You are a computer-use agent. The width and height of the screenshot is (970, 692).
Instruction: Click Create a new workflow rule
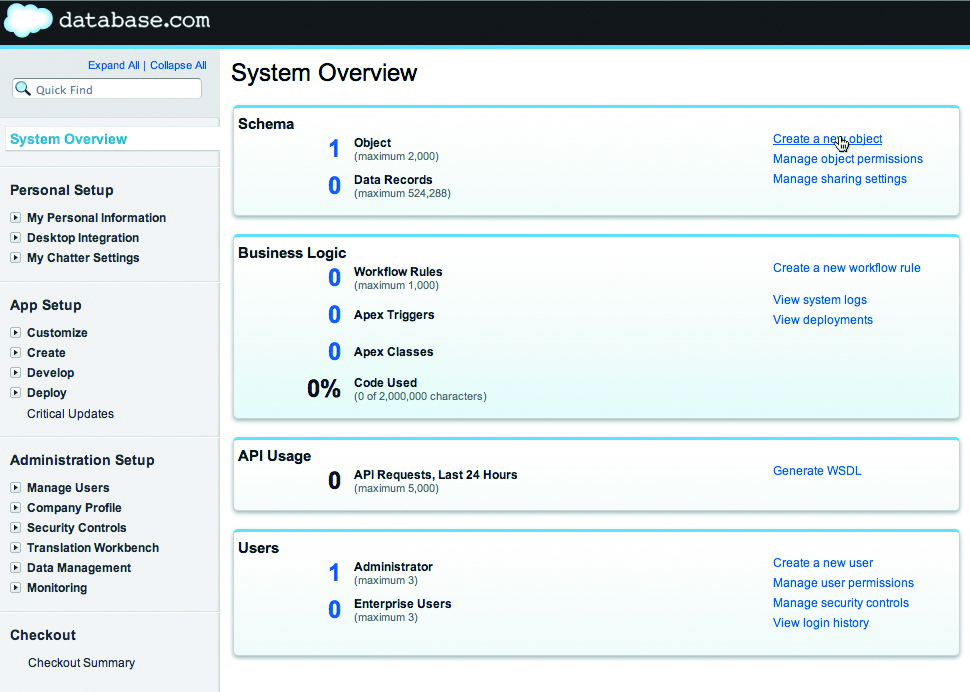pos(846,268)
